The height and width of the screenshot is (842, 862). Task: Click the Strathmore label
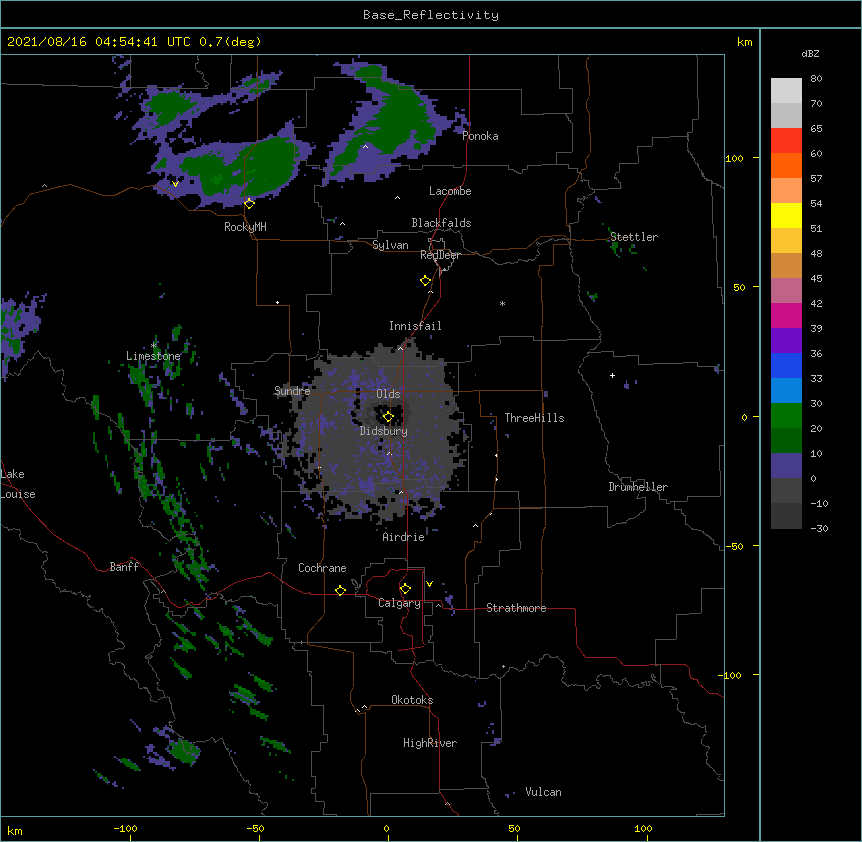(516, 608)
